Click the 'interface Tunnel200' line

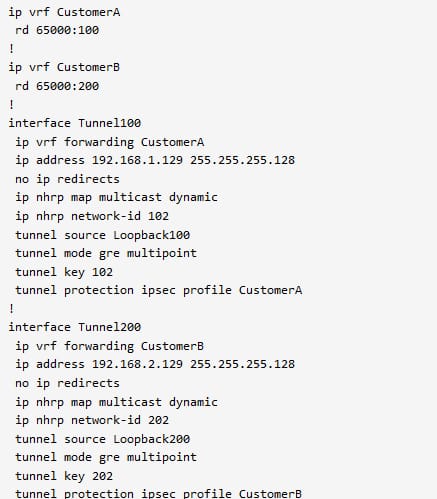point(75,327)
